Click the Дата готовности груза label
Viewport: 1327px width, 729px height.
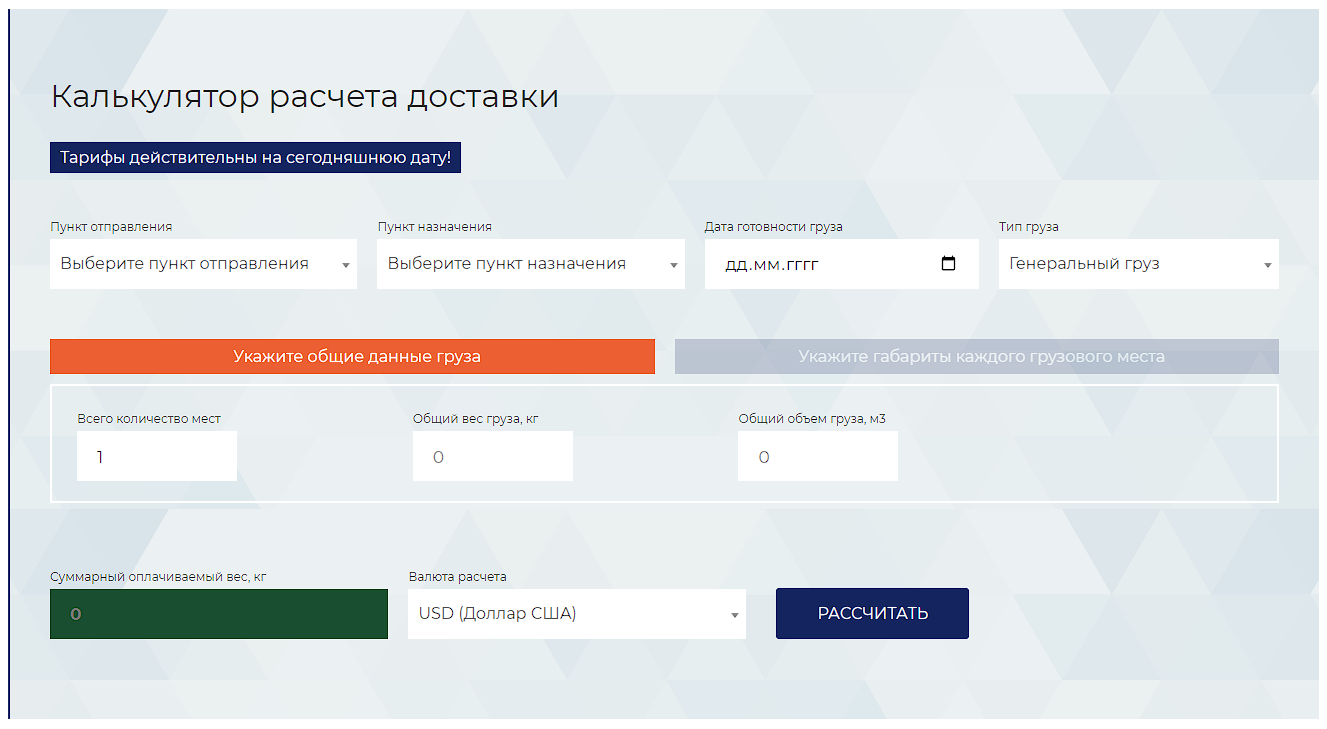773,227
